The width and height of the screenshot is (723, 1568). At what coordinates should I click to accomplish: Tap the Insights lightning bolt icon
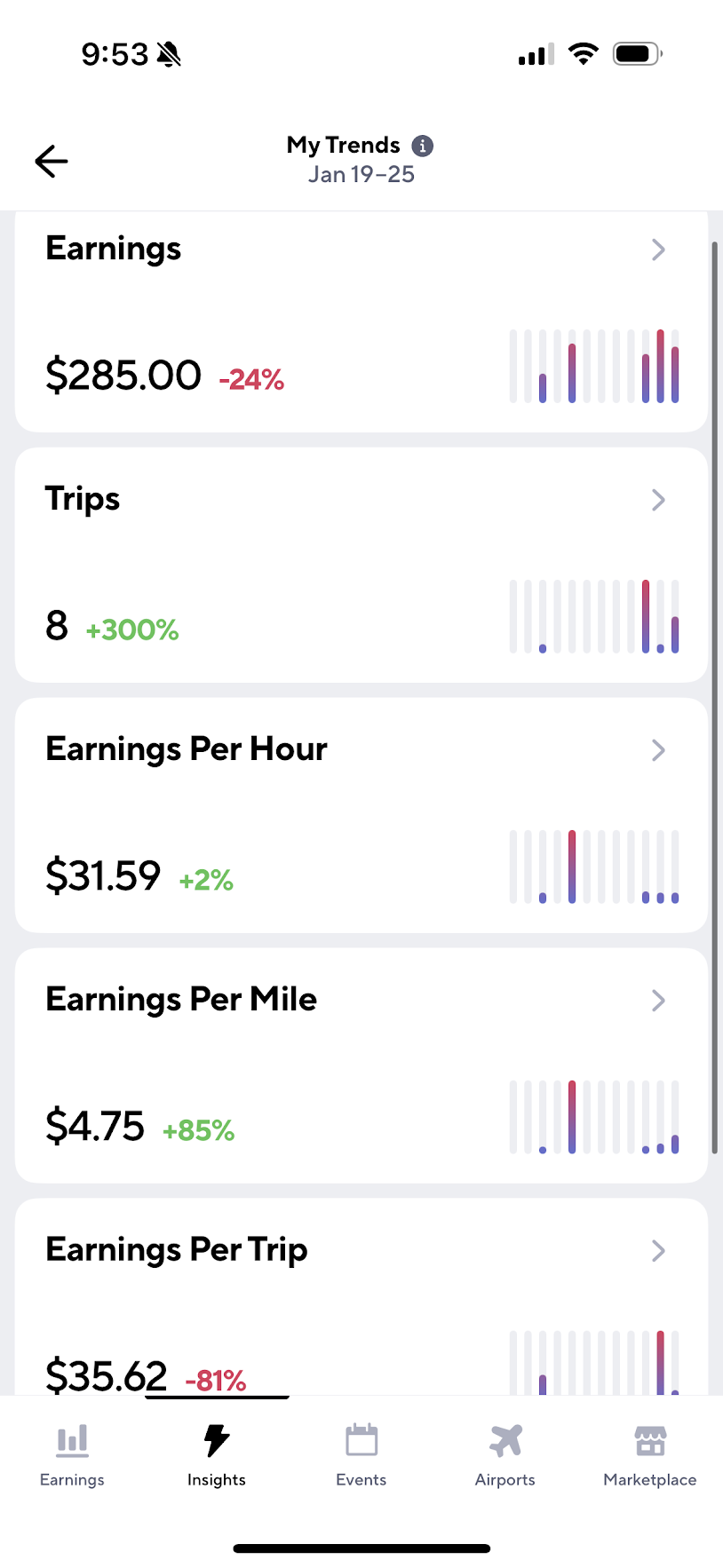tap(217, 1440)
